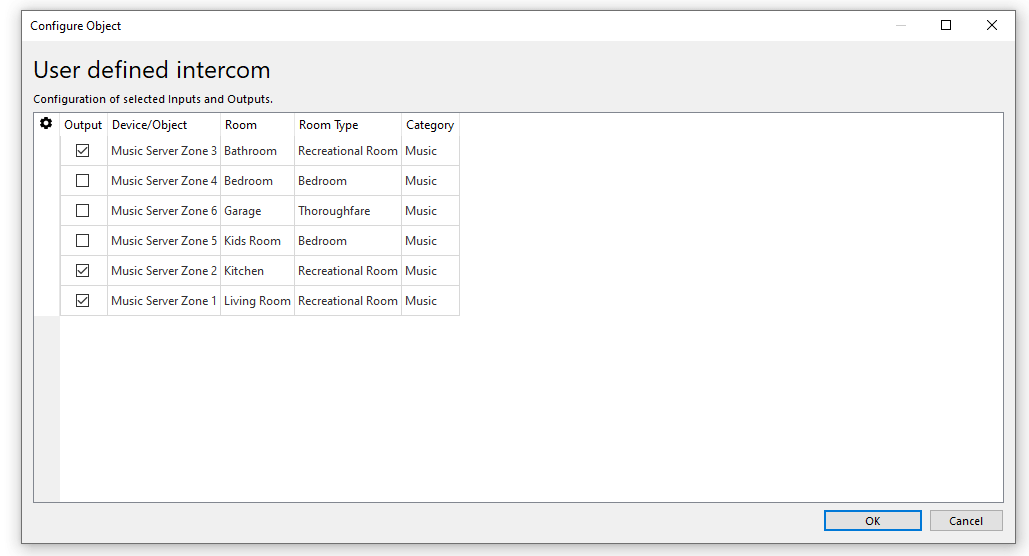Maximize the Configure Object window
Viewport: 1029px width, 556px height.
[946, 26]
